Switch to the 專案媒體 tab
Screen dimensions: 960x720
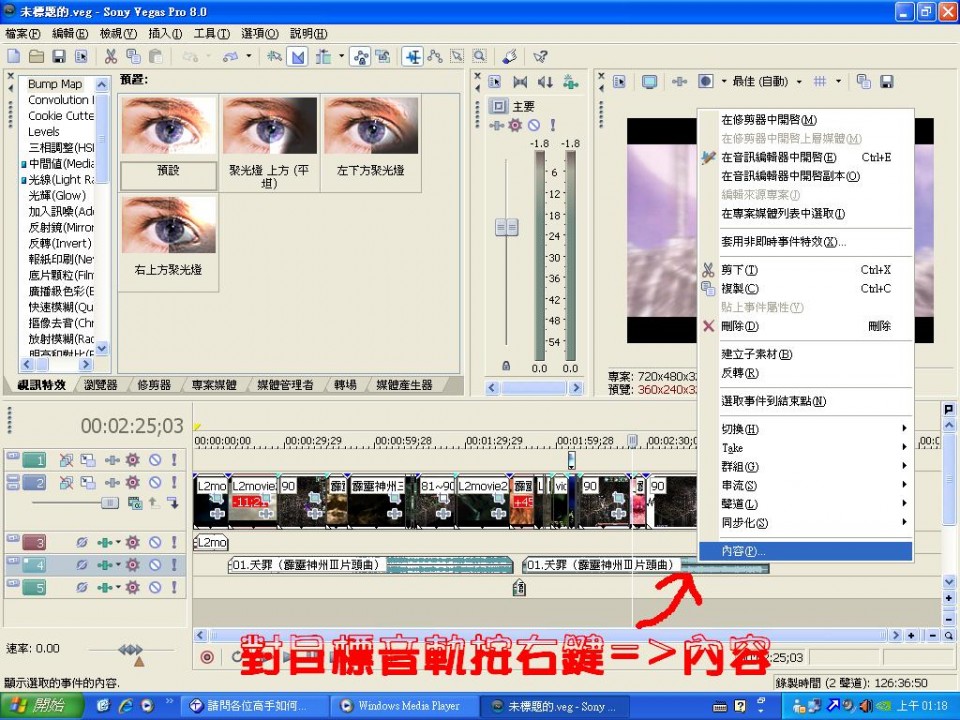(214, 384)
